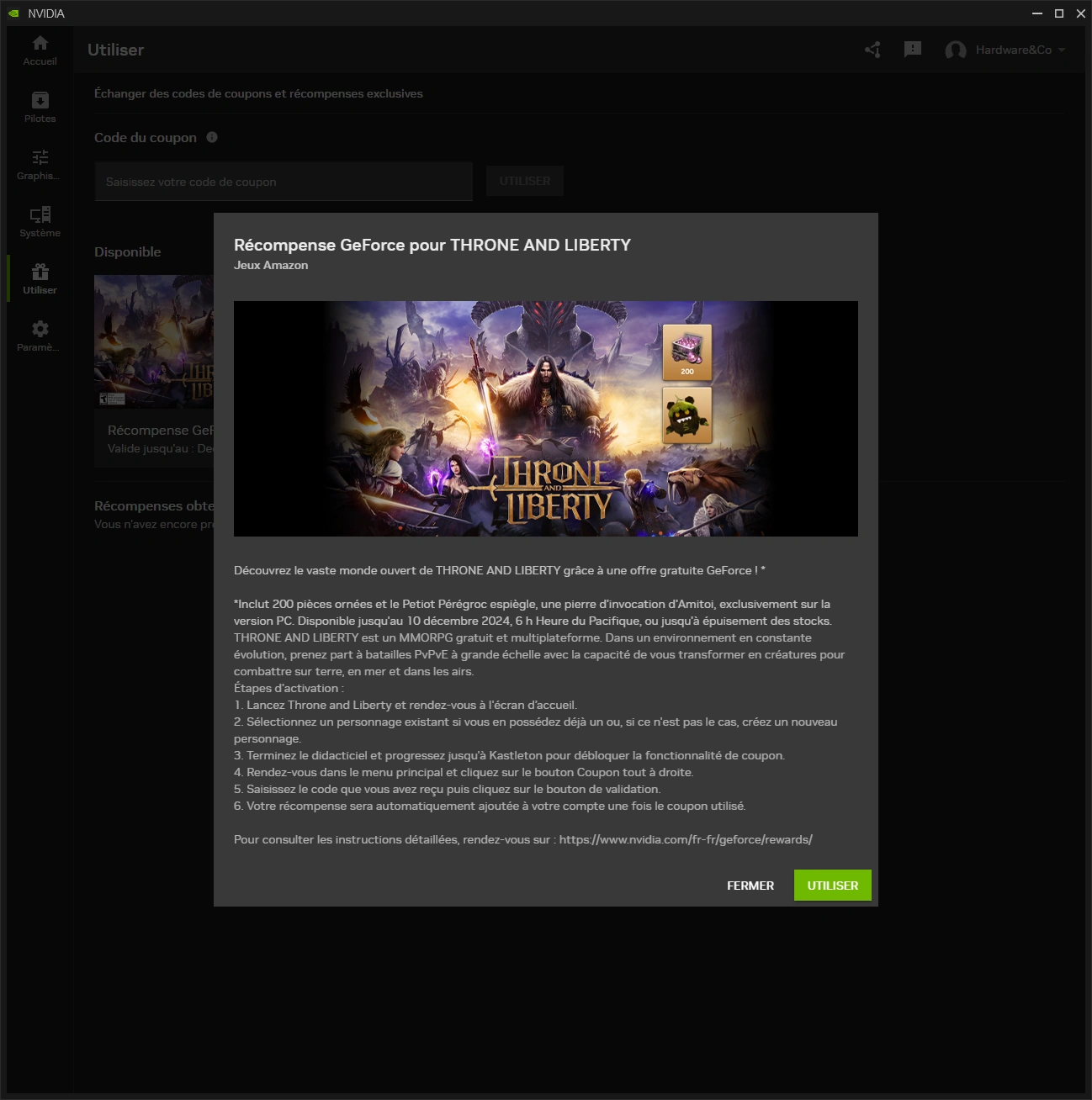Click the green creature reward icon
This screenshot has height=1100, width=1092.
pos(687,415)
